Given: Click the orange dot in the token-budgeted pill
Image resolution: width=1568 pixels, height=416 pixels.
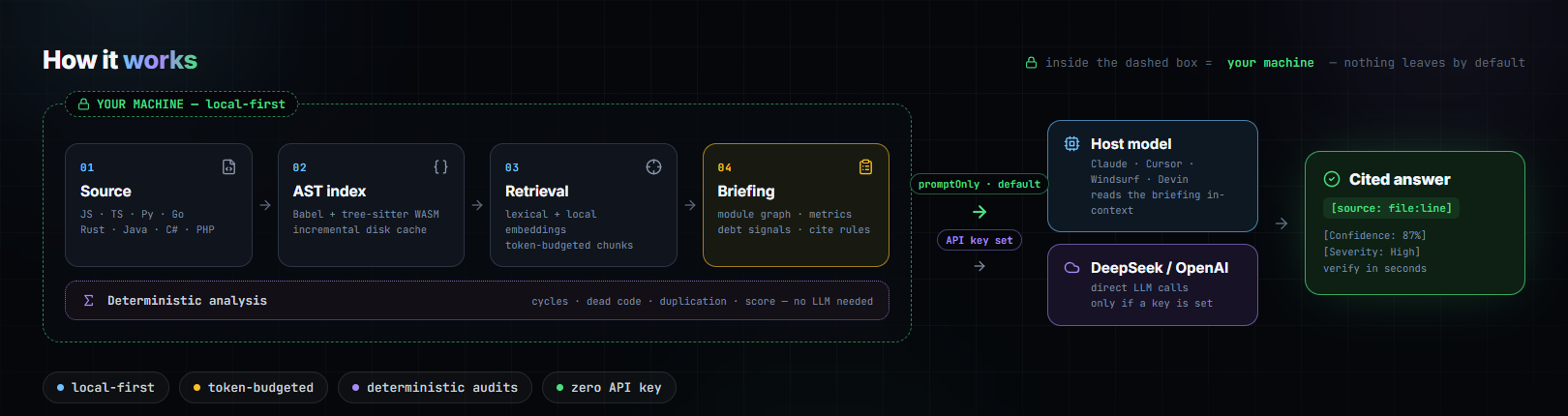Looking at the screenshot, I should (197, 388).
